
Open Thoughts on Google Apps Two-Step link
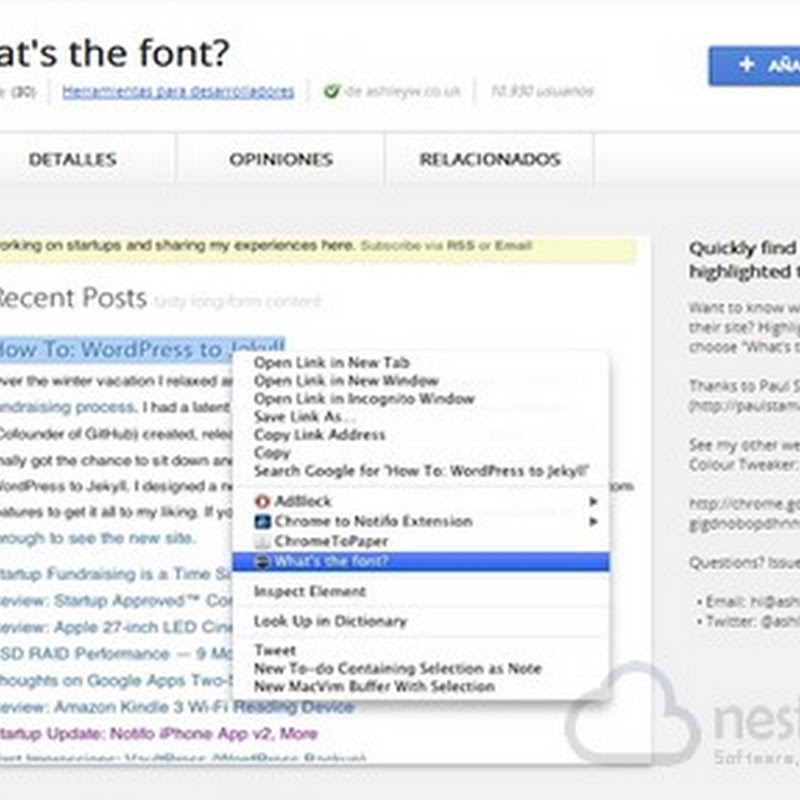click(x=116, y=680)
